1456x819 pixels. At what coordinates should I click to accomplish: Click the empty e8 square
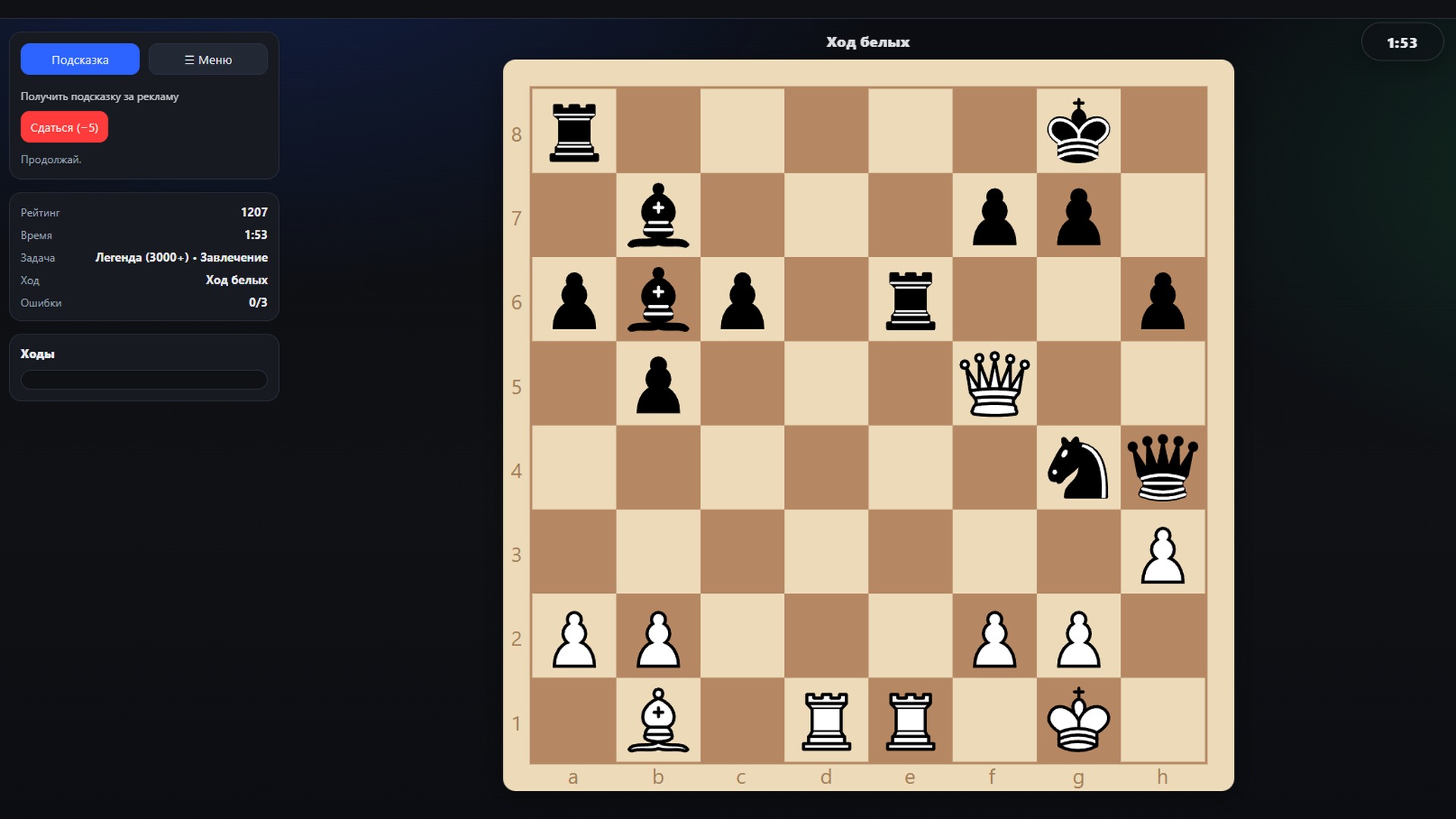pyautogui.click(x=910, y=132)
